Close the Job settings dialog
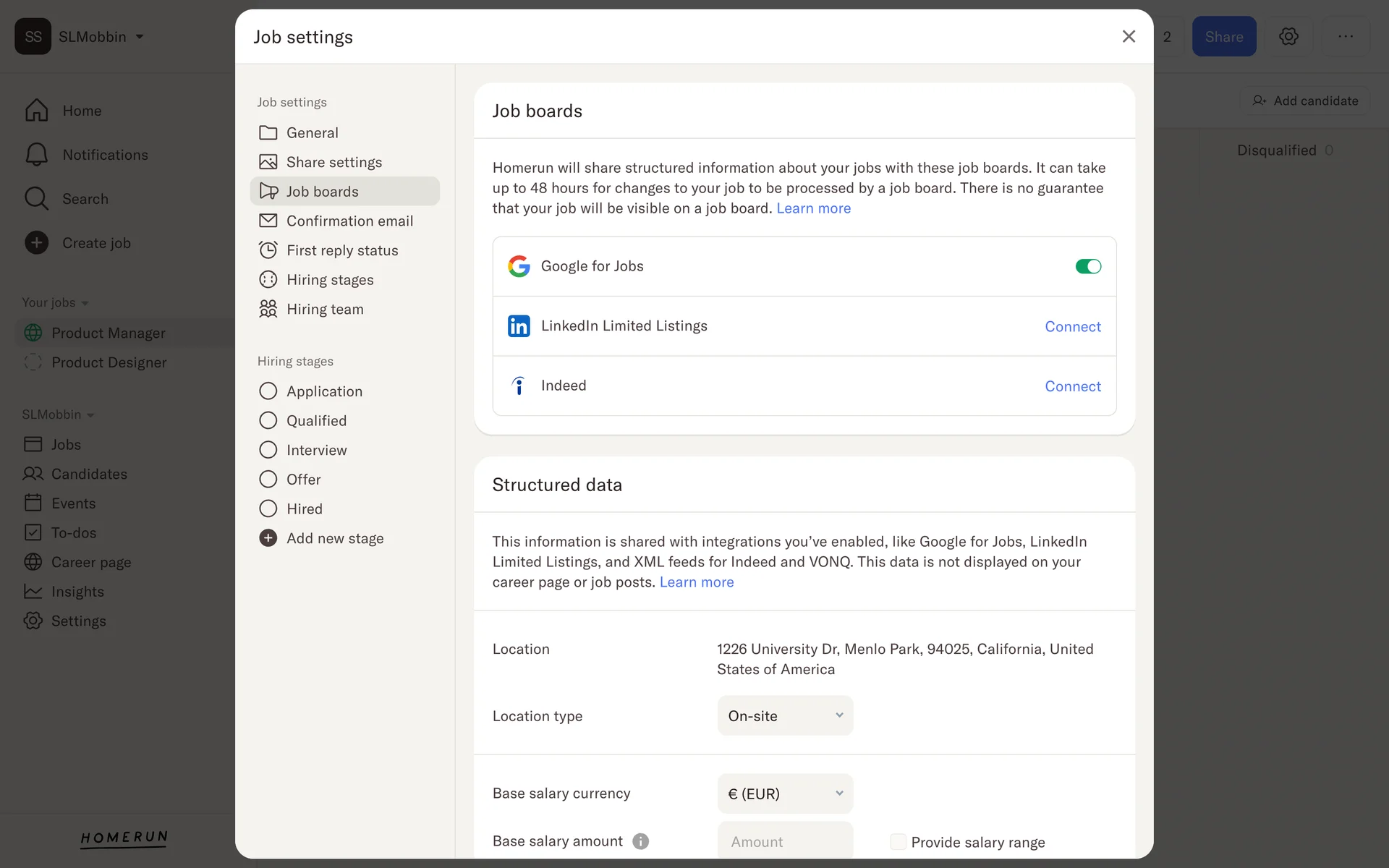Screen dimensions: 1389x868 point(1129,36)
